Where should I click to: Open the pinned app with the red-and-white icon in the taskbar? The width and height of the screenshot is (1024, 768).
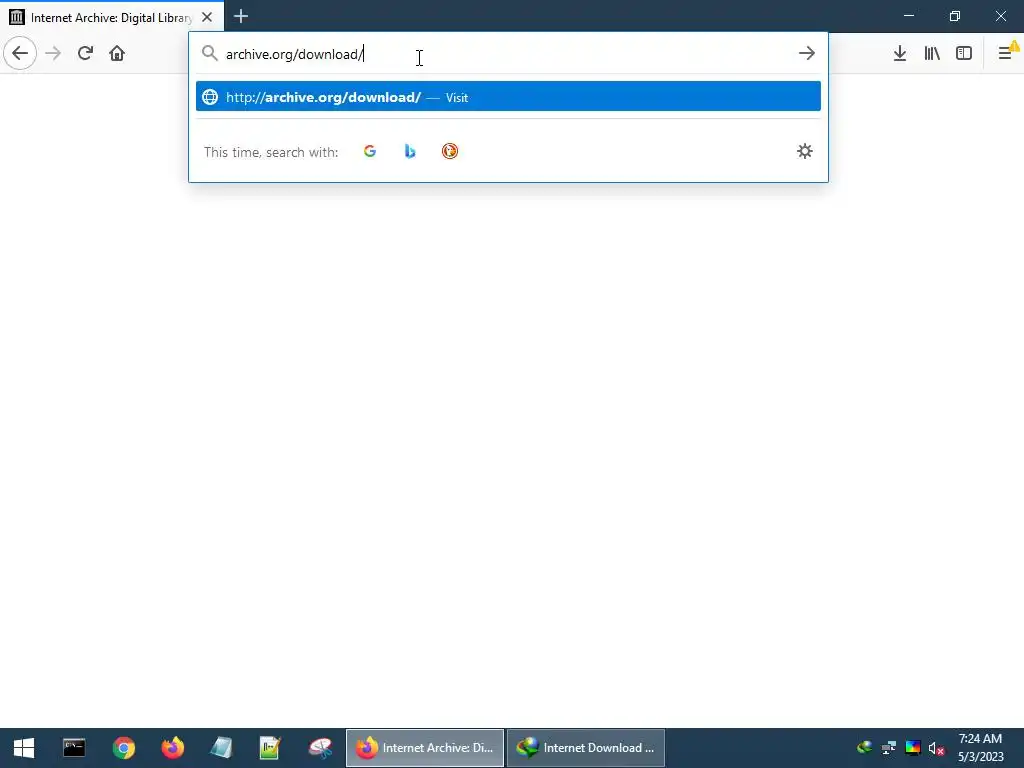(320, 748)
